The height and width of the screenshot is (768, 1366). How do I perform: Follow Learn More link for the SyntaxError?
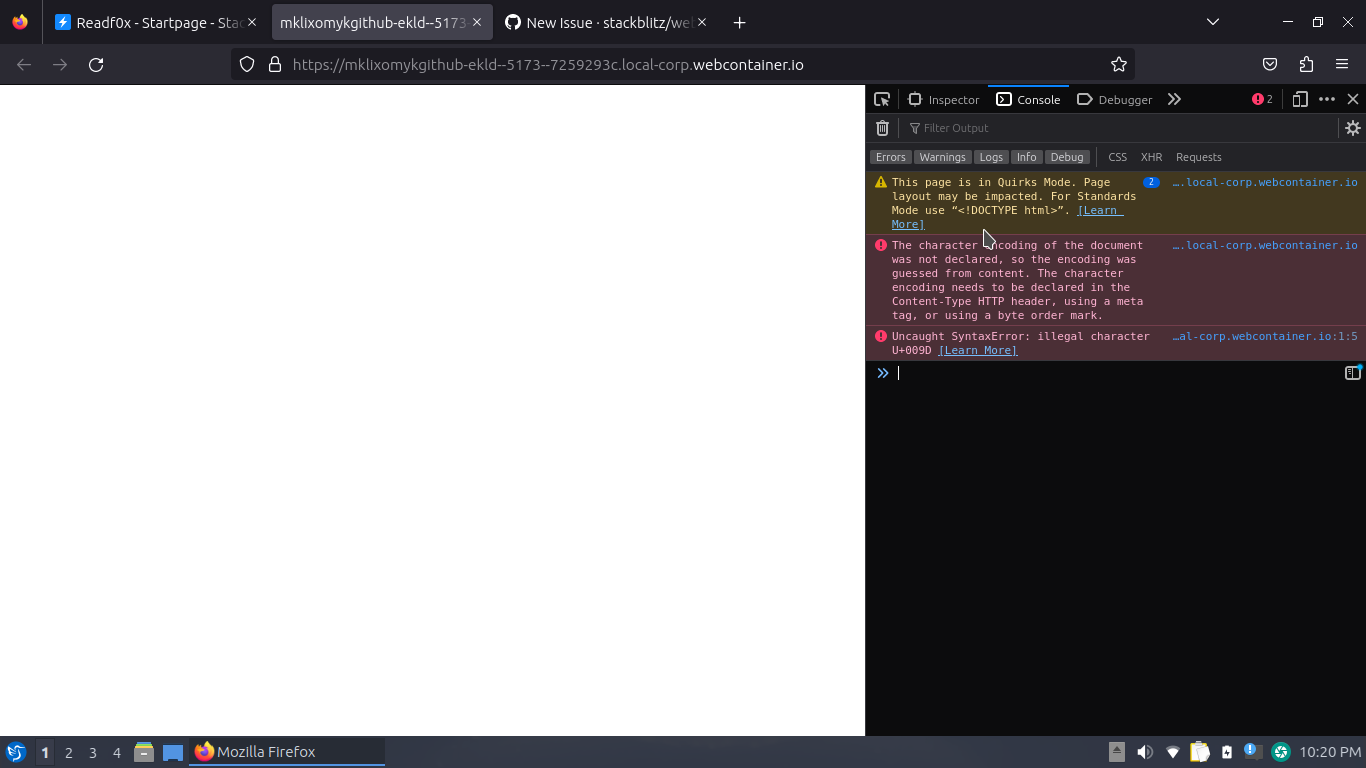(977, 350)
